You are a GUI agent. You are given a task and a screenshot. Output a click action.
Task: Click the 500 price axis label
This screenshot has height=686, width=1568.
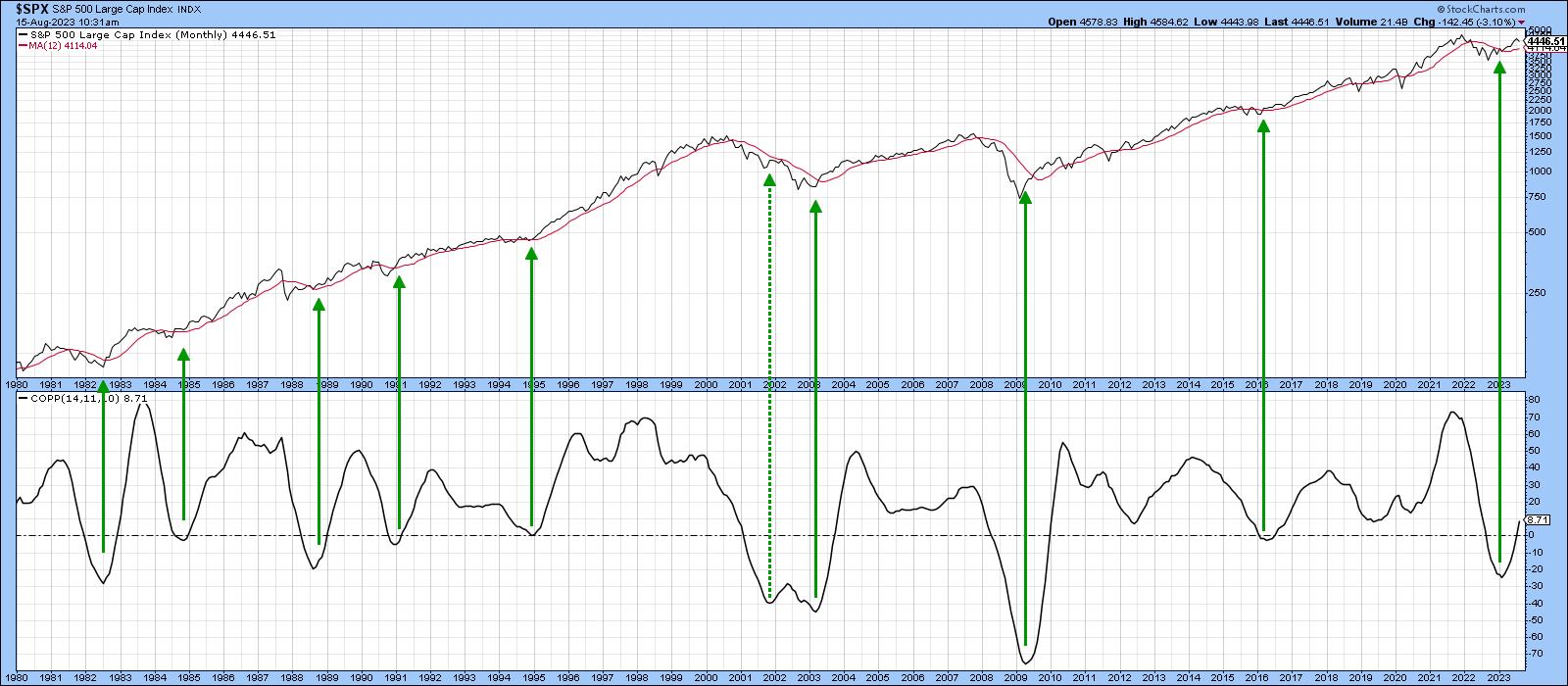pyautogui.click(x=1538, y=232)
